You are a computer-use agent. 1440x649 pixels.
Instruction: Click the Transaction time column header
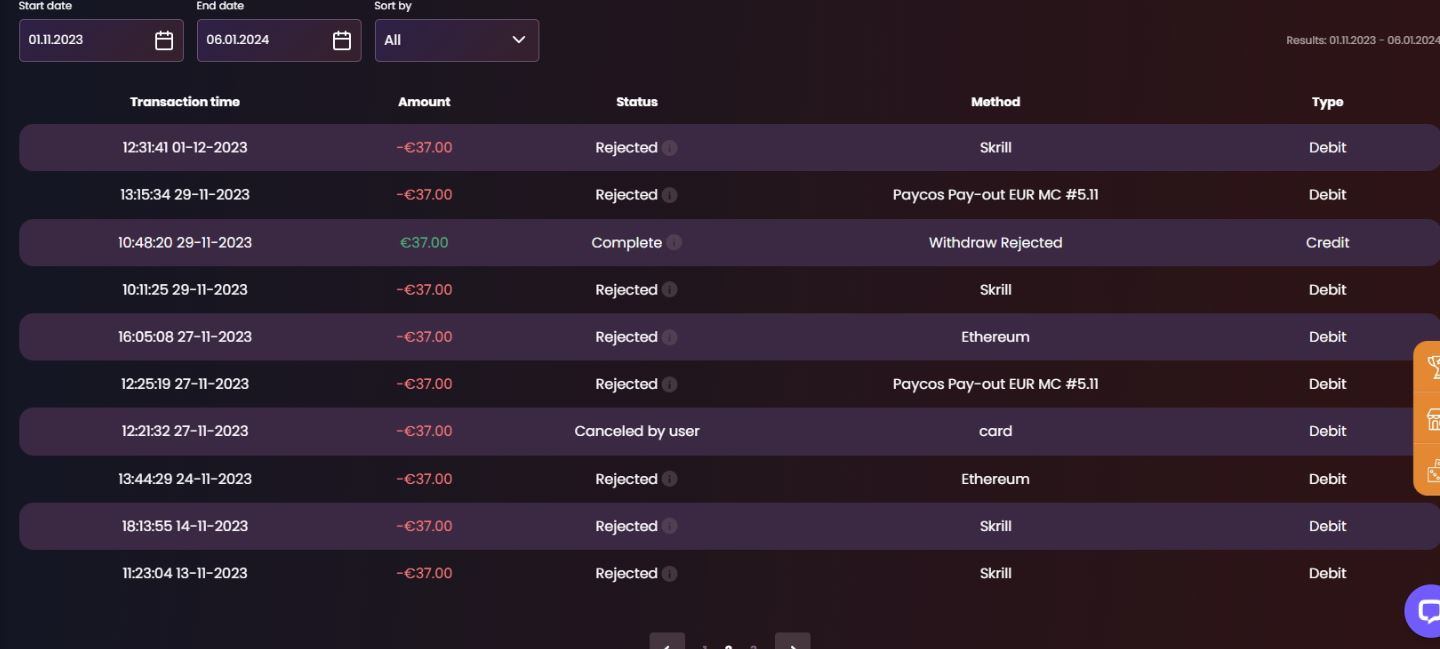point(185,102)
